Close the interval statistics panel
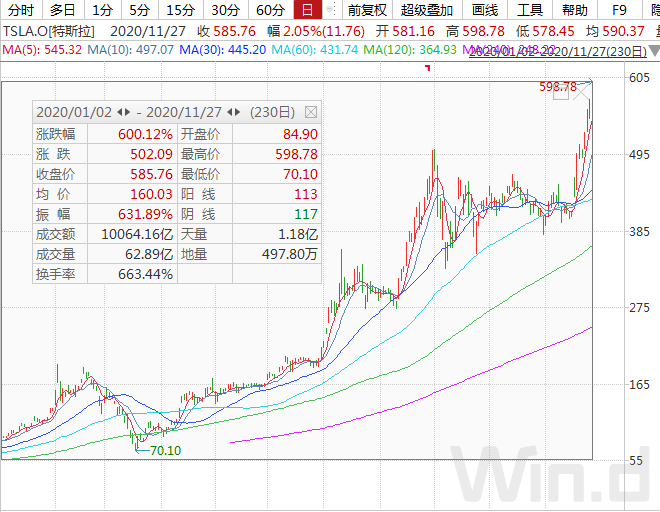Screen dimensions: 660x512 [x=311, y=112]
